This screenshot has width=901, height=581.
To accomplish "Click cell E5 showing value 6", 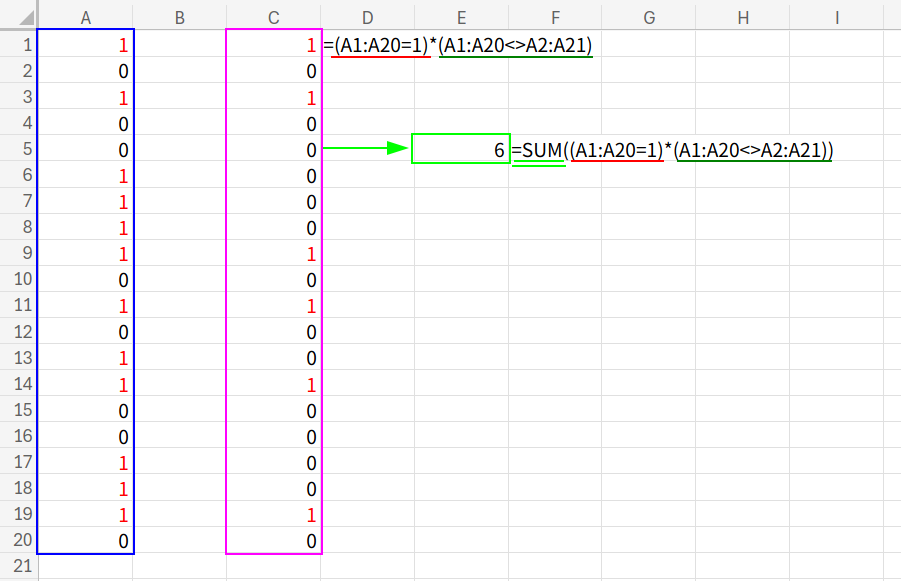I will pyautogui.click(x=461, y=150).
